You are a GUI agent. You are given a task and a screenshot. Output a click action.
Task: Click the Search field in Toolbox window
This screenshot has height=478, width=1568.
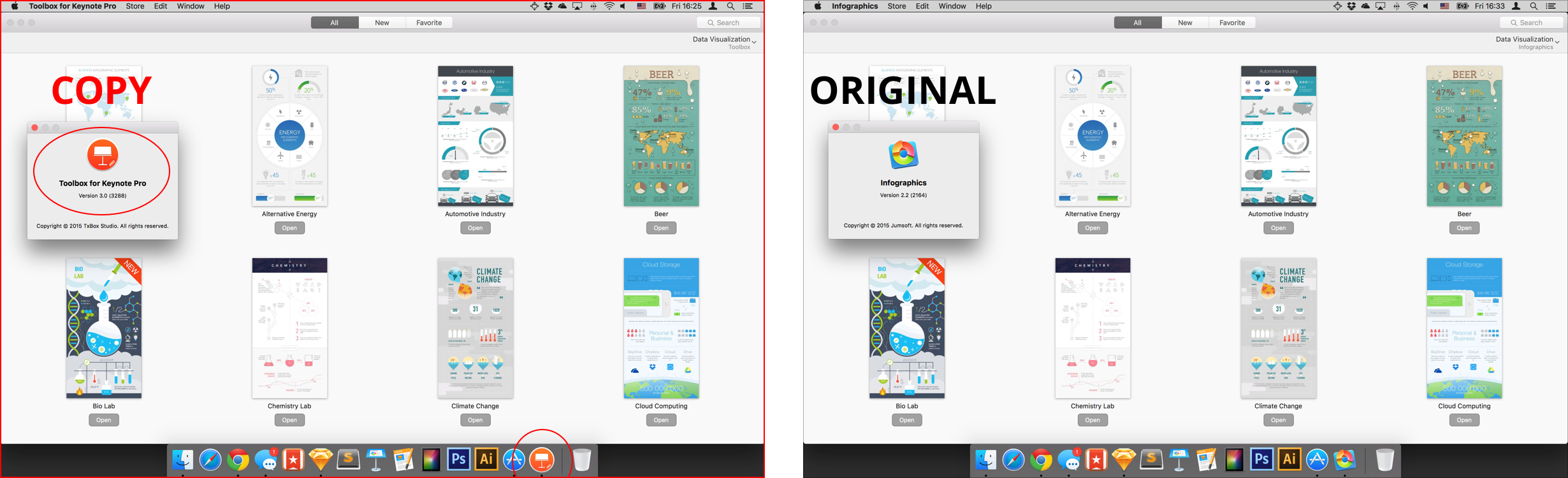(729, 22)
